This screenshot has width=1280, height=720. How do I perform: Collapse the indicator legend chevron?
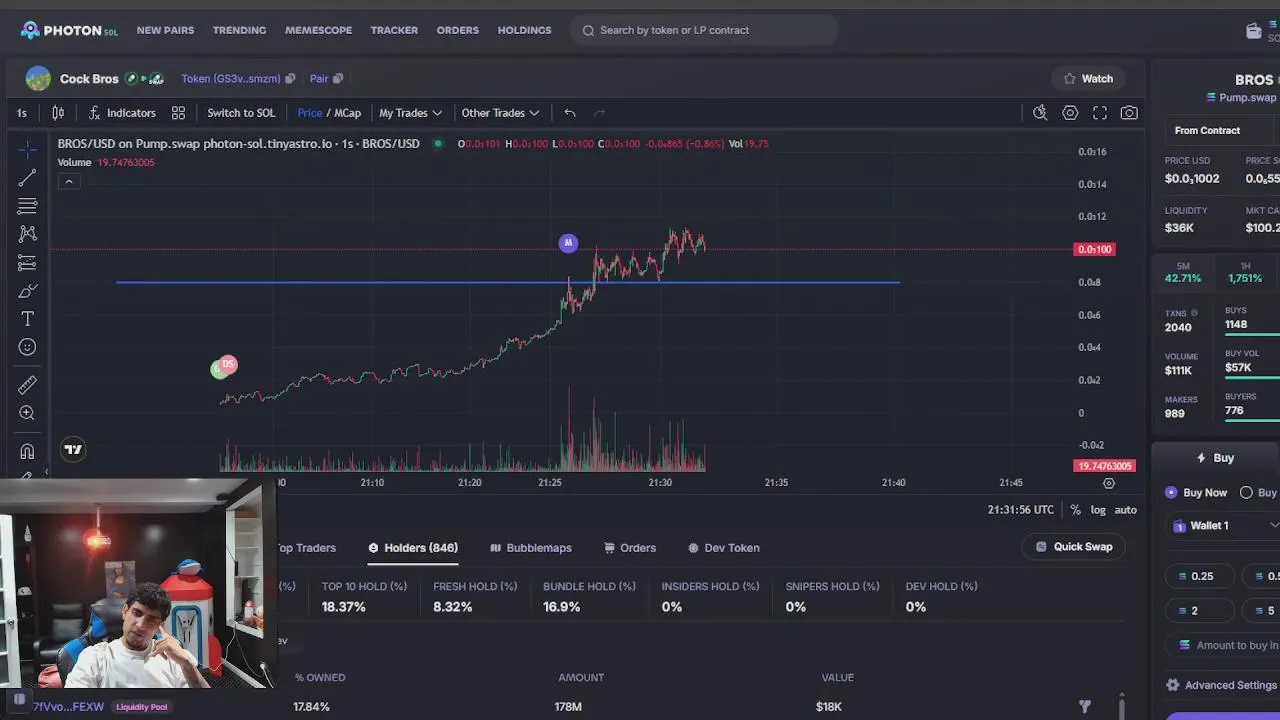tap(69, 181)
